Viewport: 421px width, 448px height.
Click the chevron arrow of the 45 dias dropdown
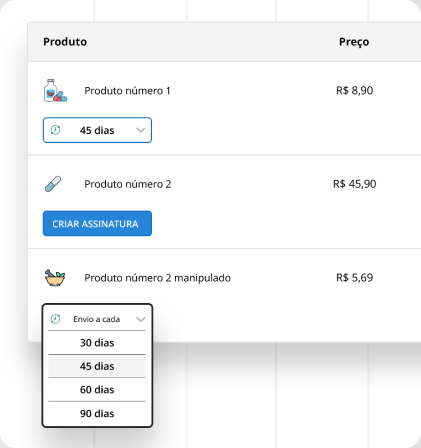point(141,130)
